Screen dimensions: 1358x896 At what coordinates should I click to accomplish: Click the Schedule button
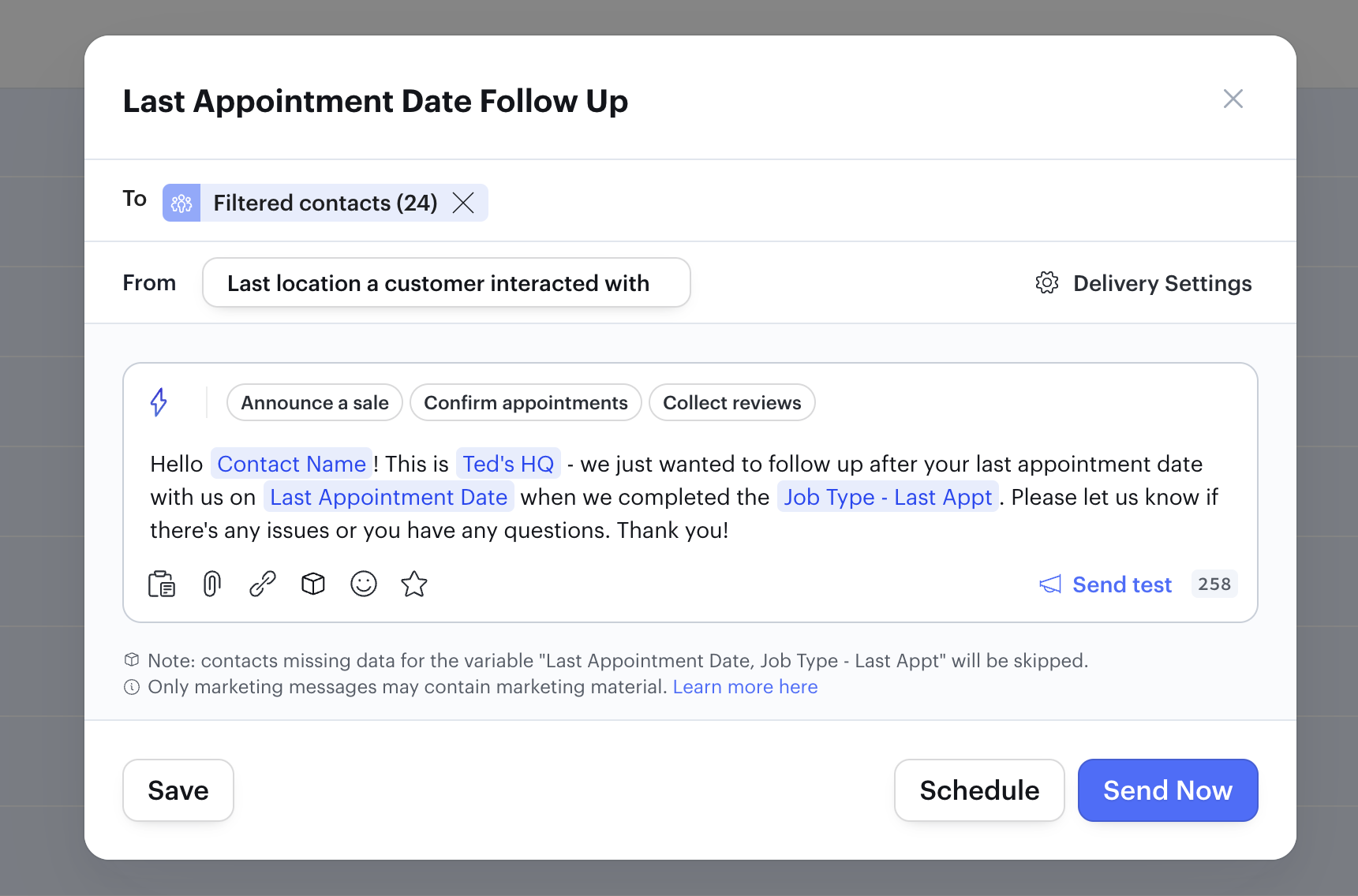[979, 790]
